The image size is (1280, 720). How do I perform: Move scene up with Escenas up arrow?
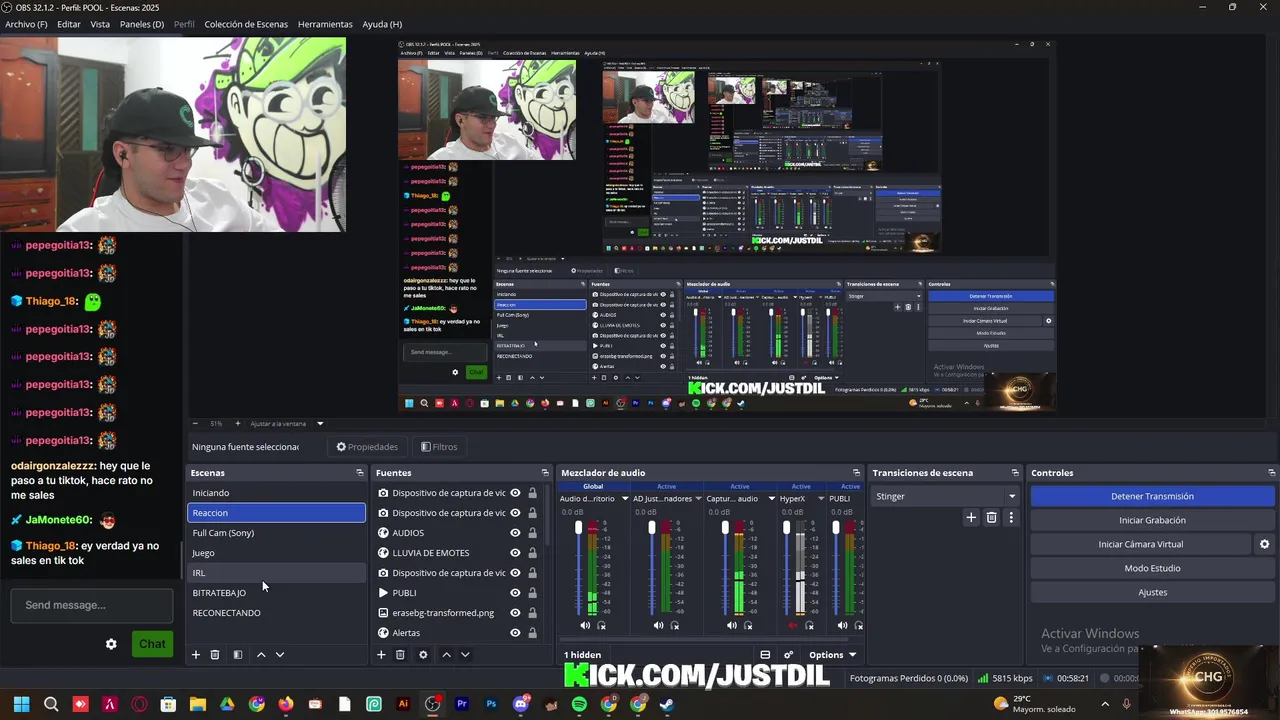tap(261, 655)
